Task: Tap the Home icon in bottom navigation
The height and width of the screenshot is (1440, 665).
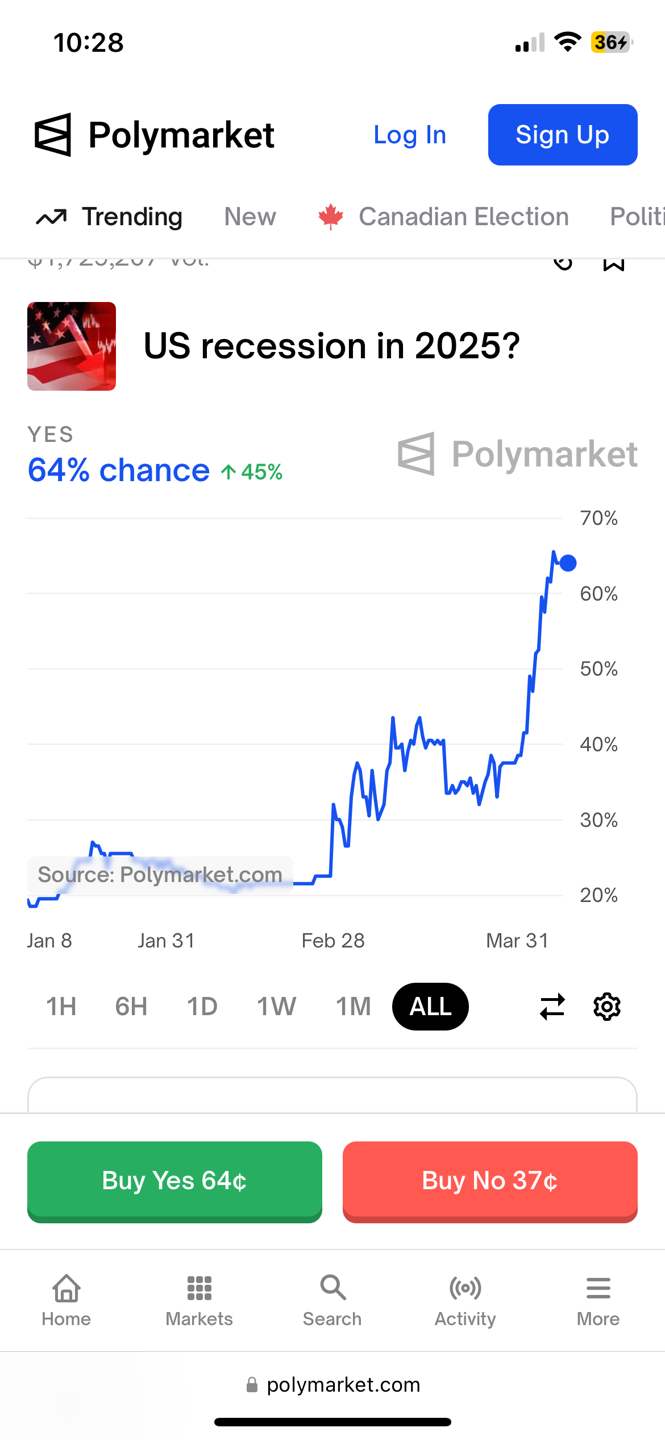Action: point(66,1287)
